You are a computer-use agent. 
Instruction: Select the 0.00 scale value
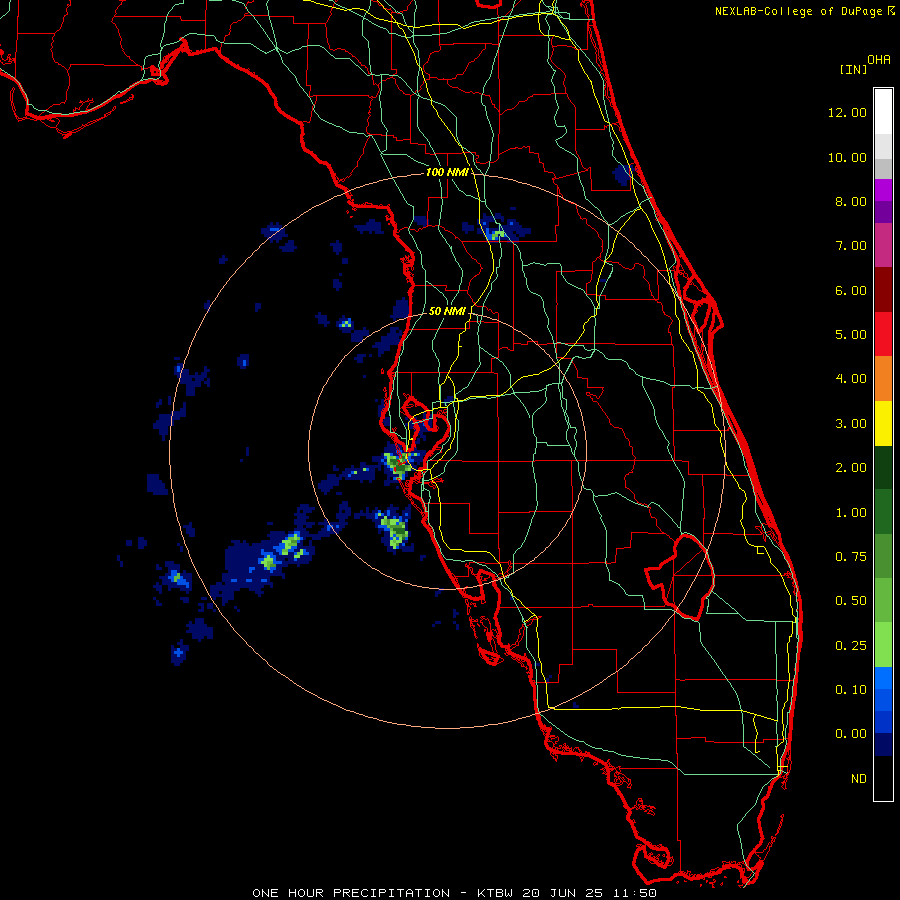pyautogui.click(x=851, y=734)
